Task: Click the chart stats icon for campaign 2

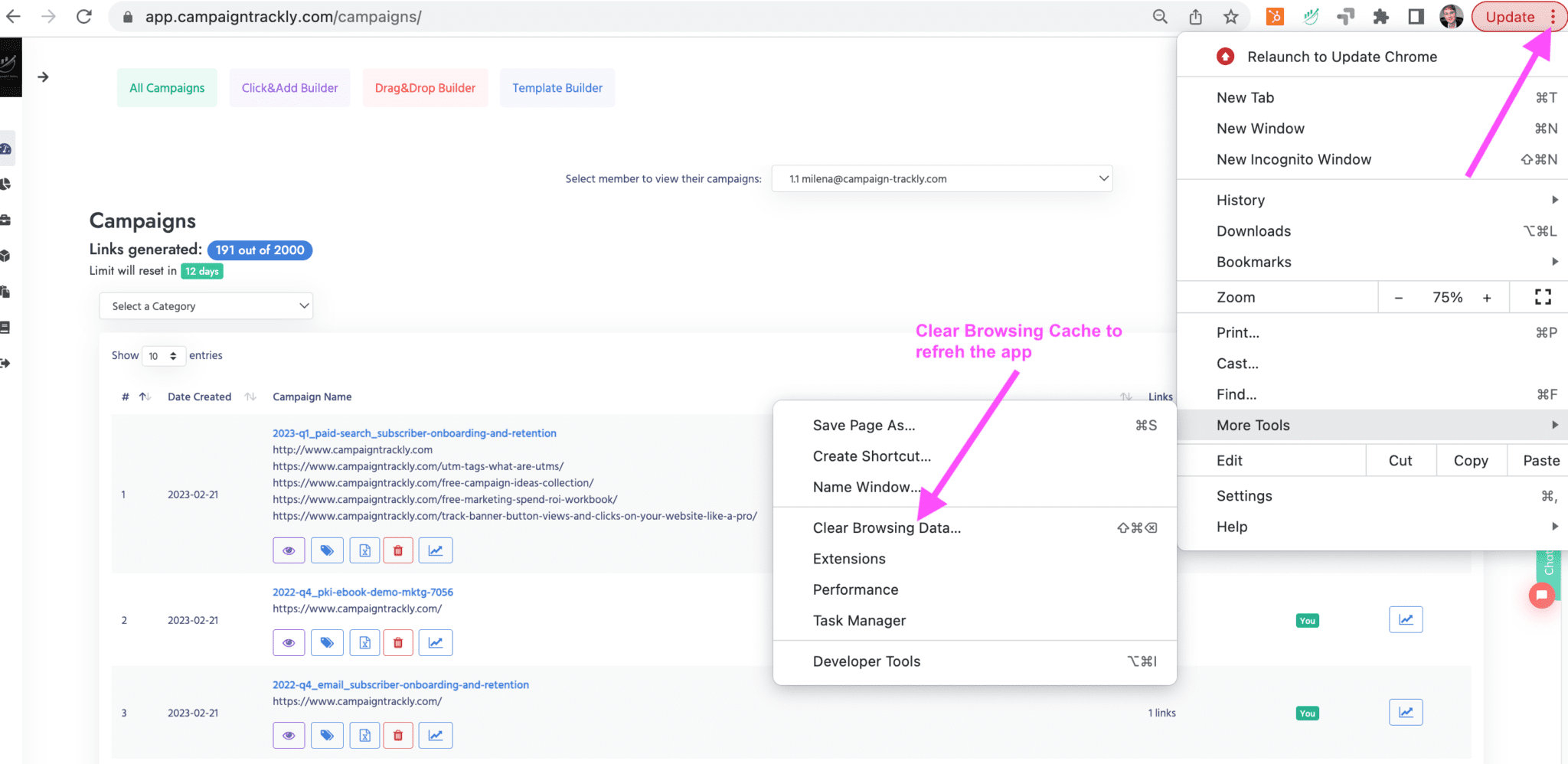Action: coord(436,643)
